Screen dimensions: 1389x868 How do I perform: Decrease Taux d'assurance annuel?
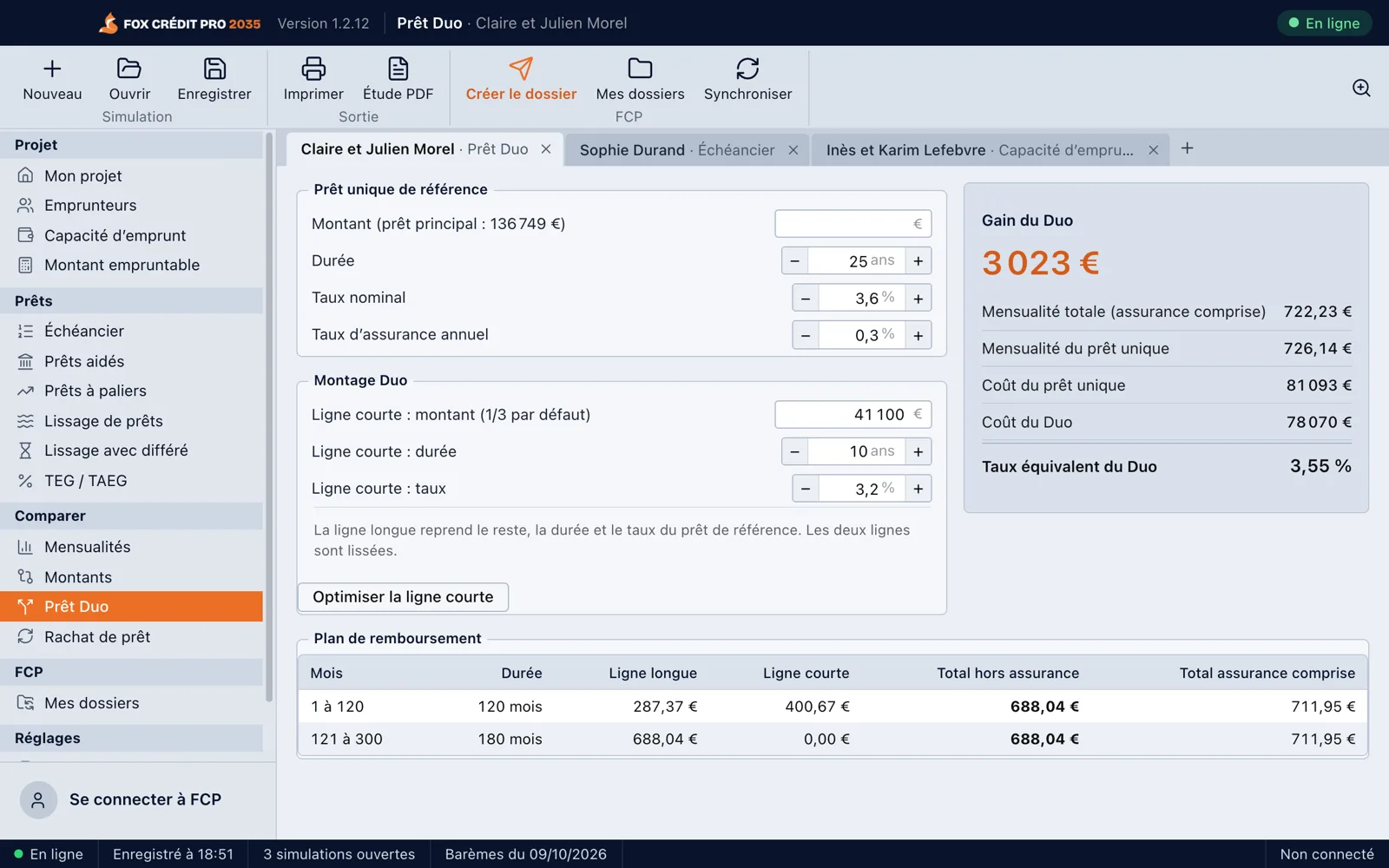point(806,335)
